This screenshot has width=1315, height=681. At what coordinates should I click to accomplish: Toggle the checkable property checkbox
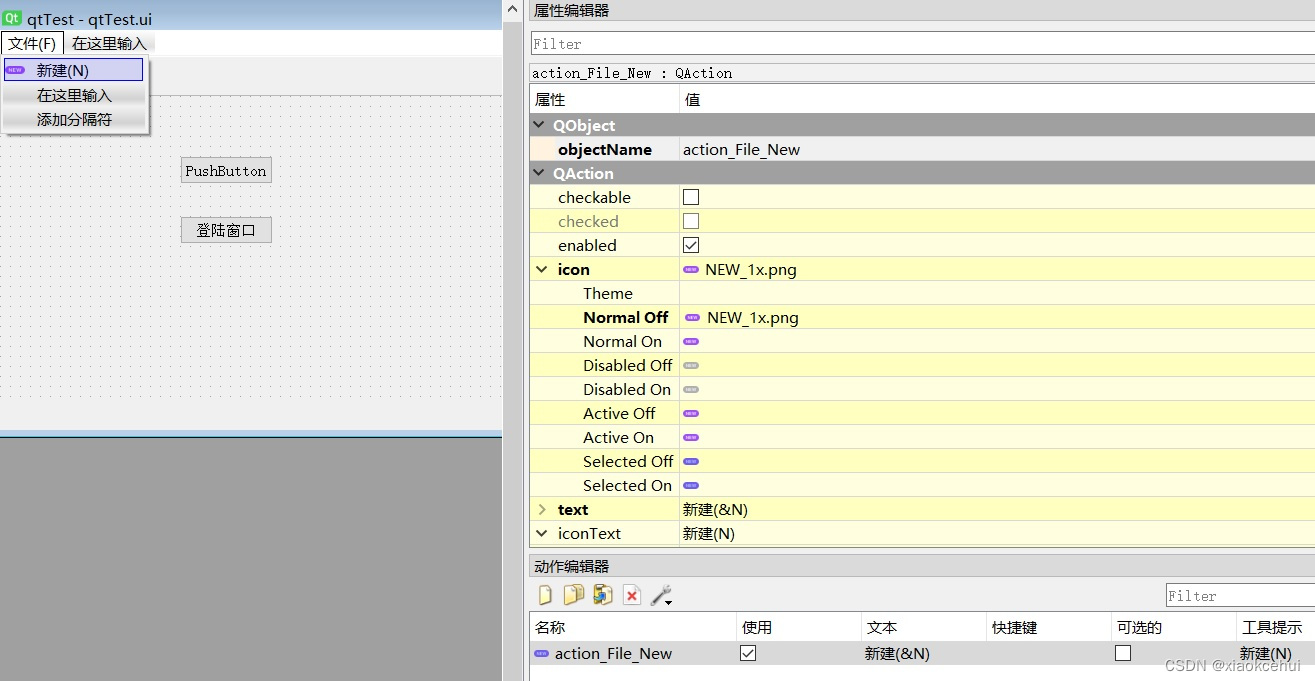[691, 197]
